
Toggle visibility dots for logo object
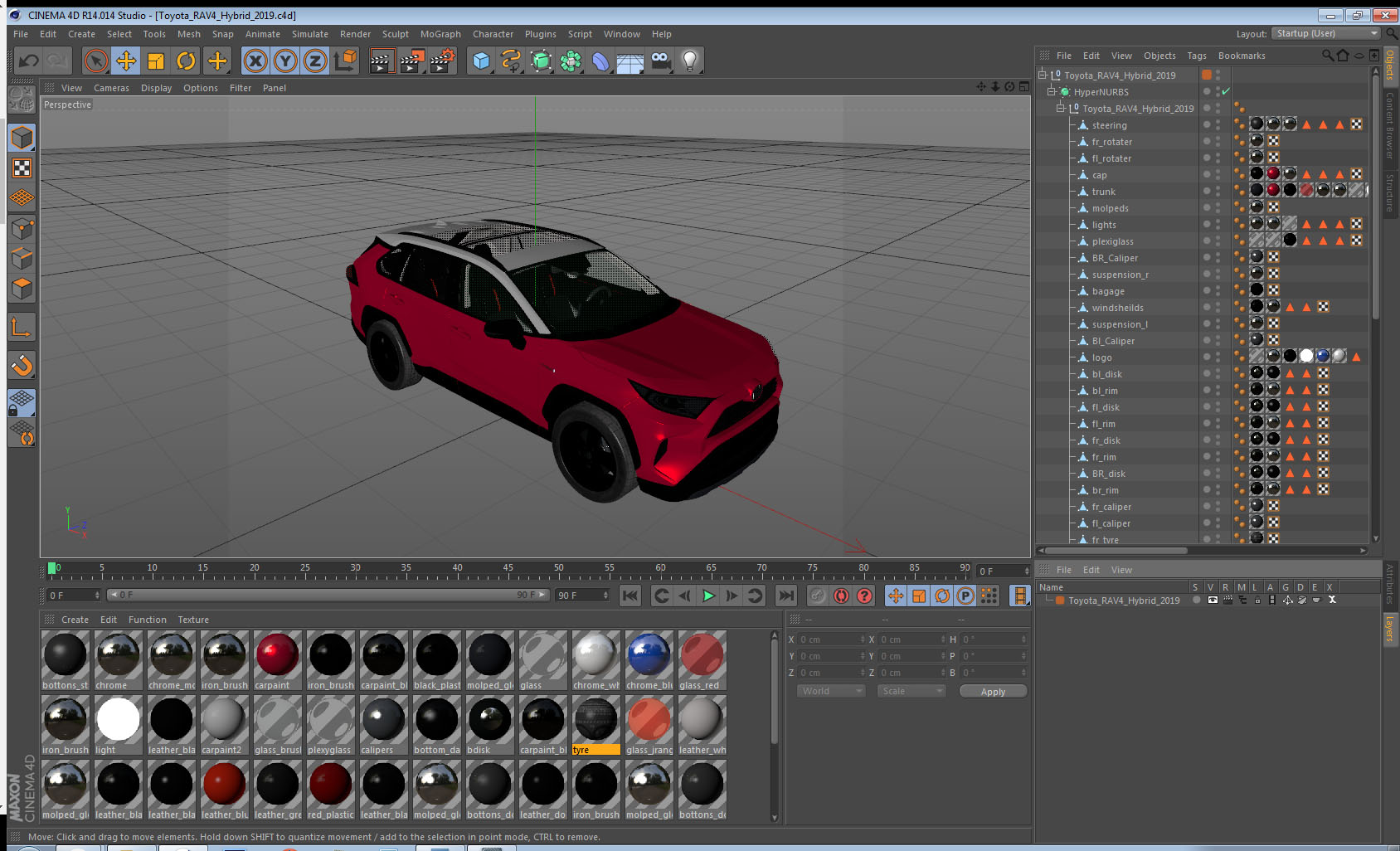click(1218, 357)
